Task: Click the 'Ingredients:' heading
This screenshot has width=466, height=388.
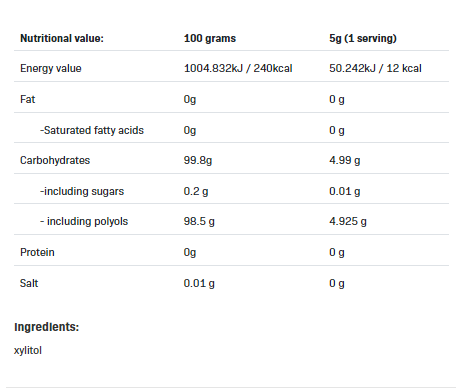Action: coord(46,327)
